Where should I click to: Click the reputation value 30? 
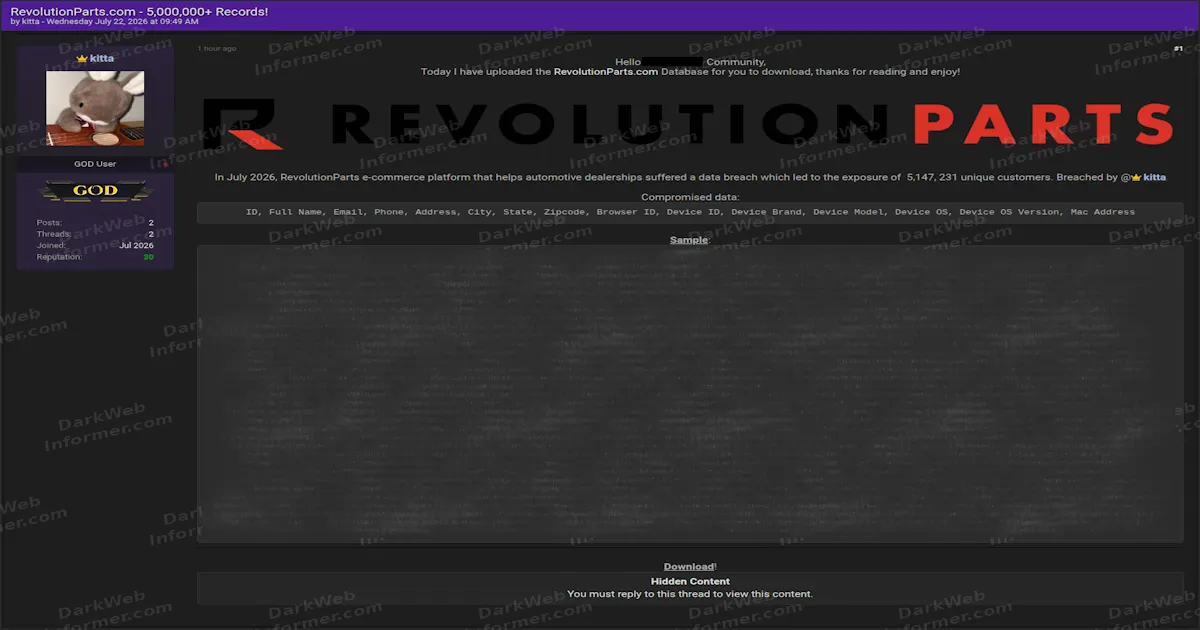pos(148,257)
